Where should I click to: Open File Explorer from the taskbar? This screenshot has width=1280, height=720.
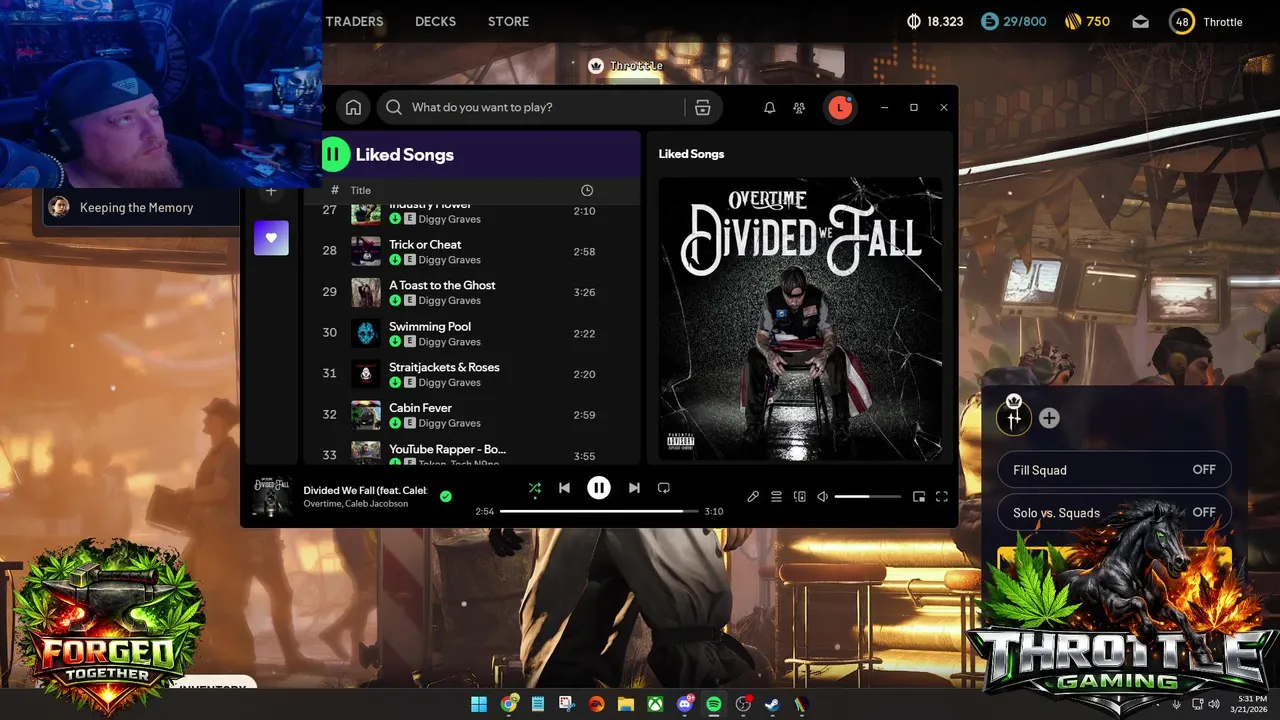tap(626, 704)
